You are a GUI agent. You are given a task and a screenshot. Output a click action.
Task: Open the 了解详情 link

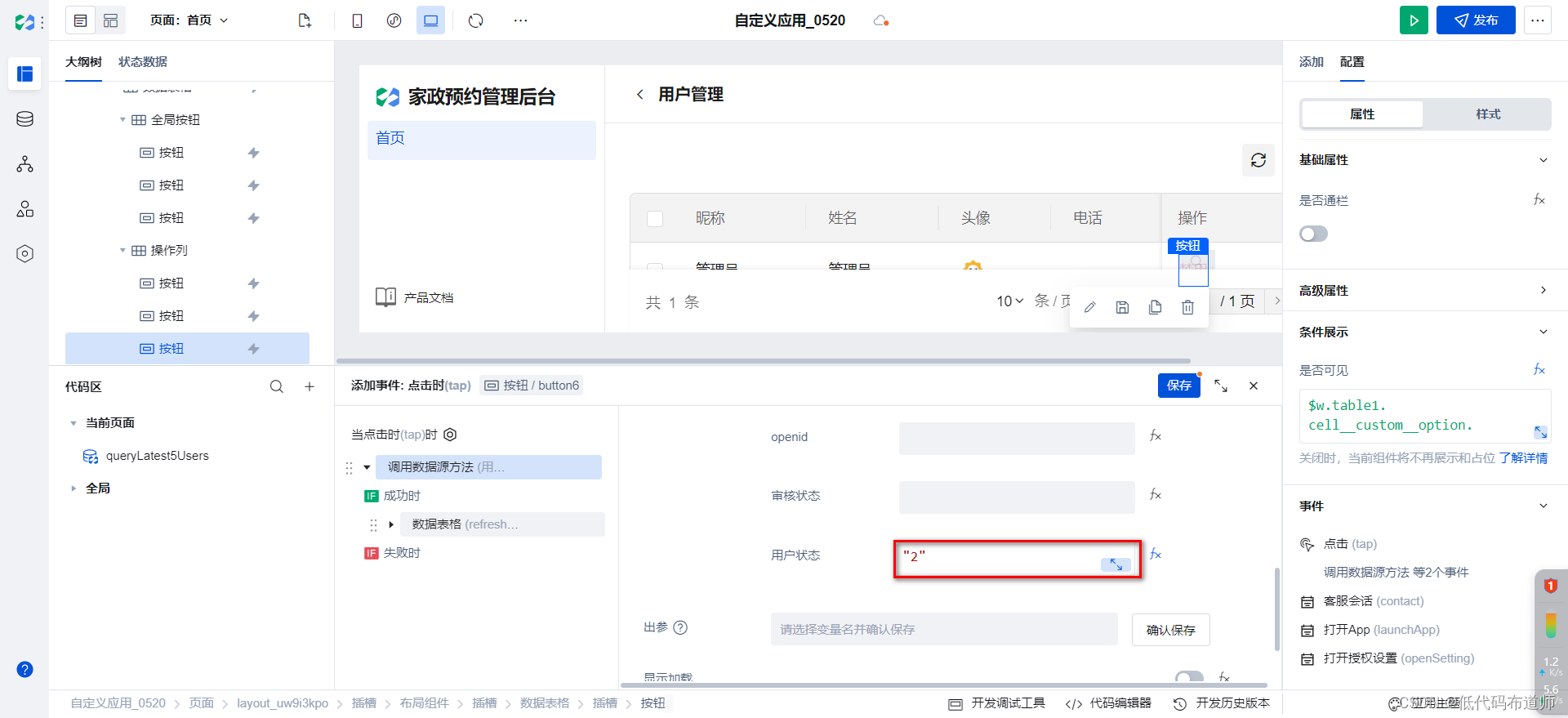click(x=1523, y=458)
